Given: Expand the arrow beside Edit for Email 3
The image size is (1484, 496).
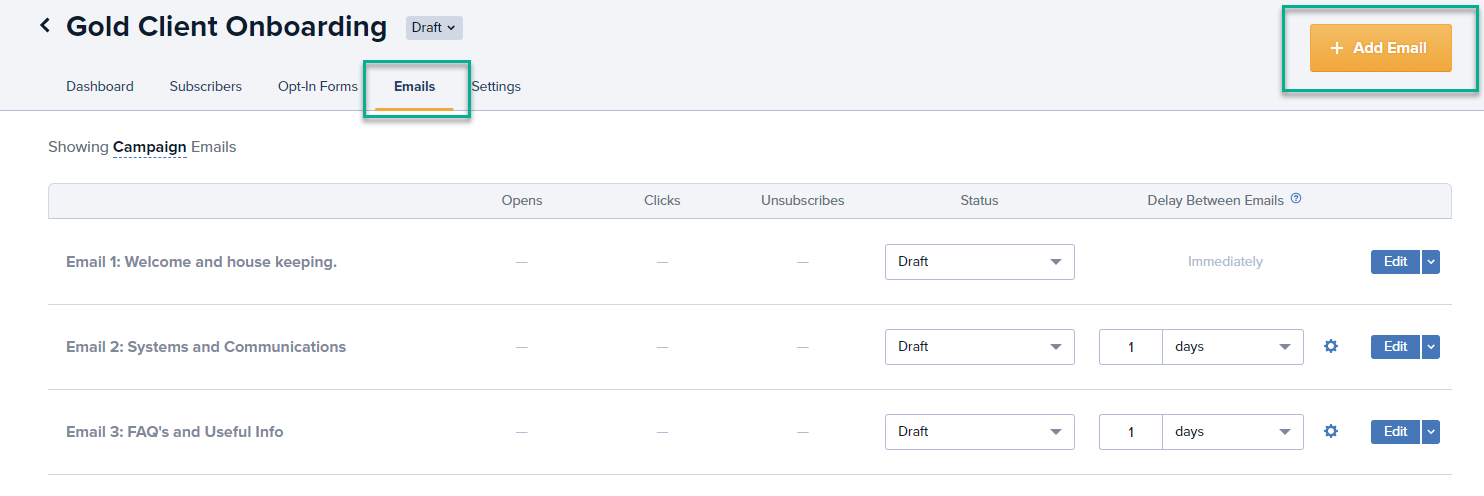Looking at the screenshot, I should [x=1430, y=432].
